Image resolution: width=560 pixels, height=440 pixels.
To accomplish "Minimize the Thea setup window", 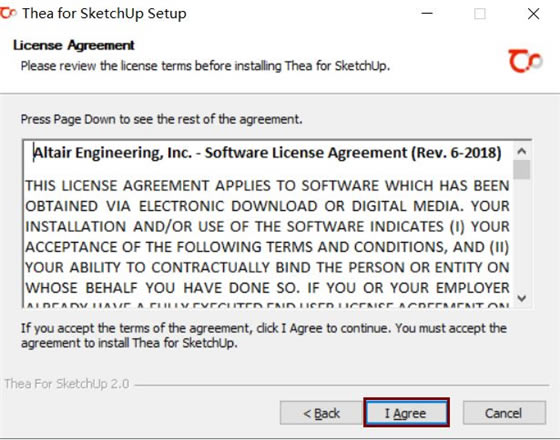I will 427,14.
